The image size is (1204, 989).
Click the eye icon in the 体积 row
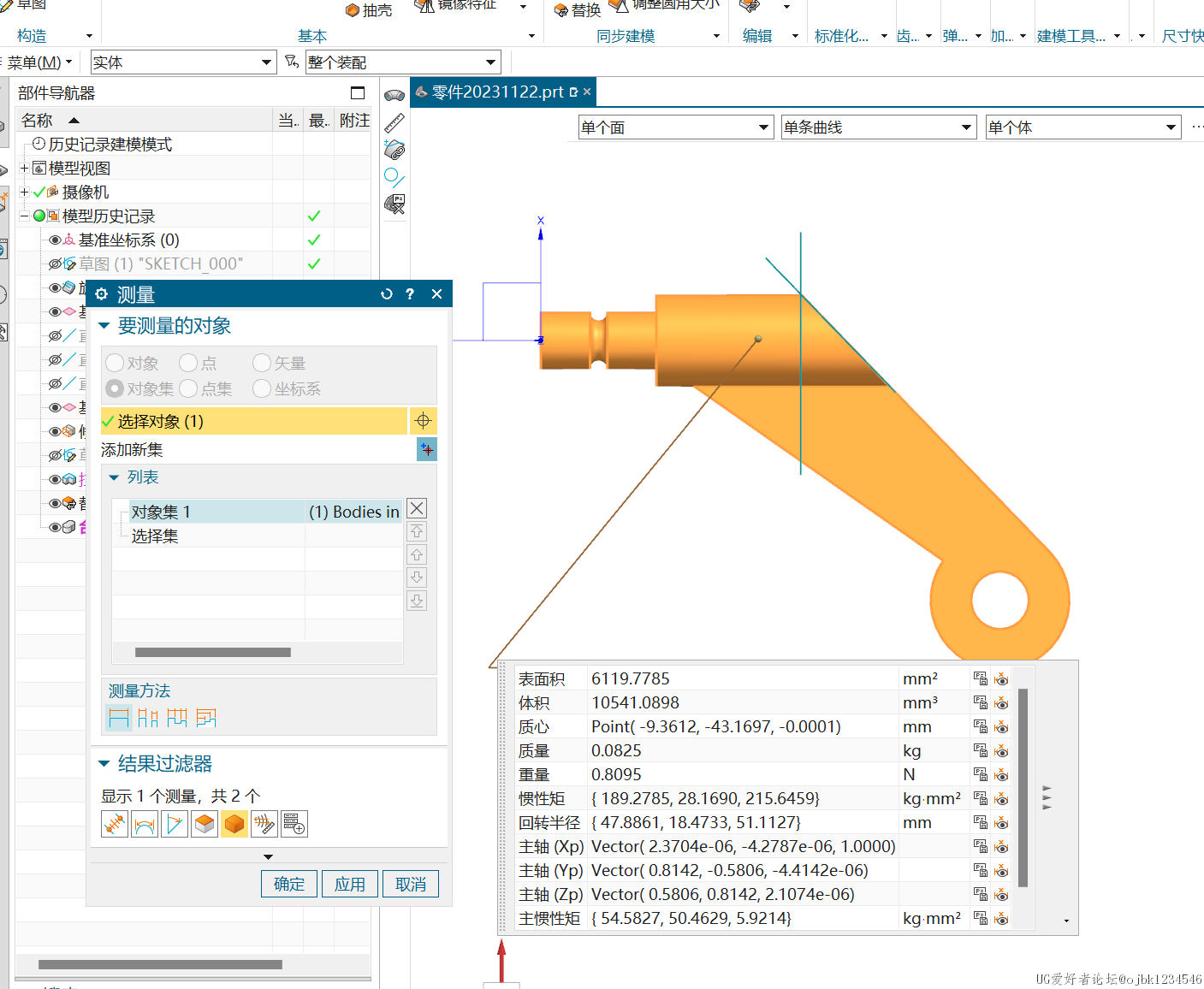pyautogui.click(x=1001, y=703)
